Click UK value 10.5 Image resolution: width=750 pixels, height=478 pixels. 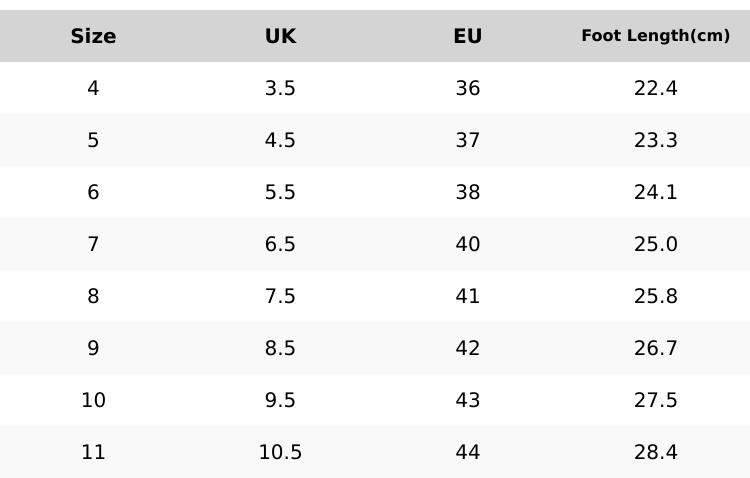280,453
